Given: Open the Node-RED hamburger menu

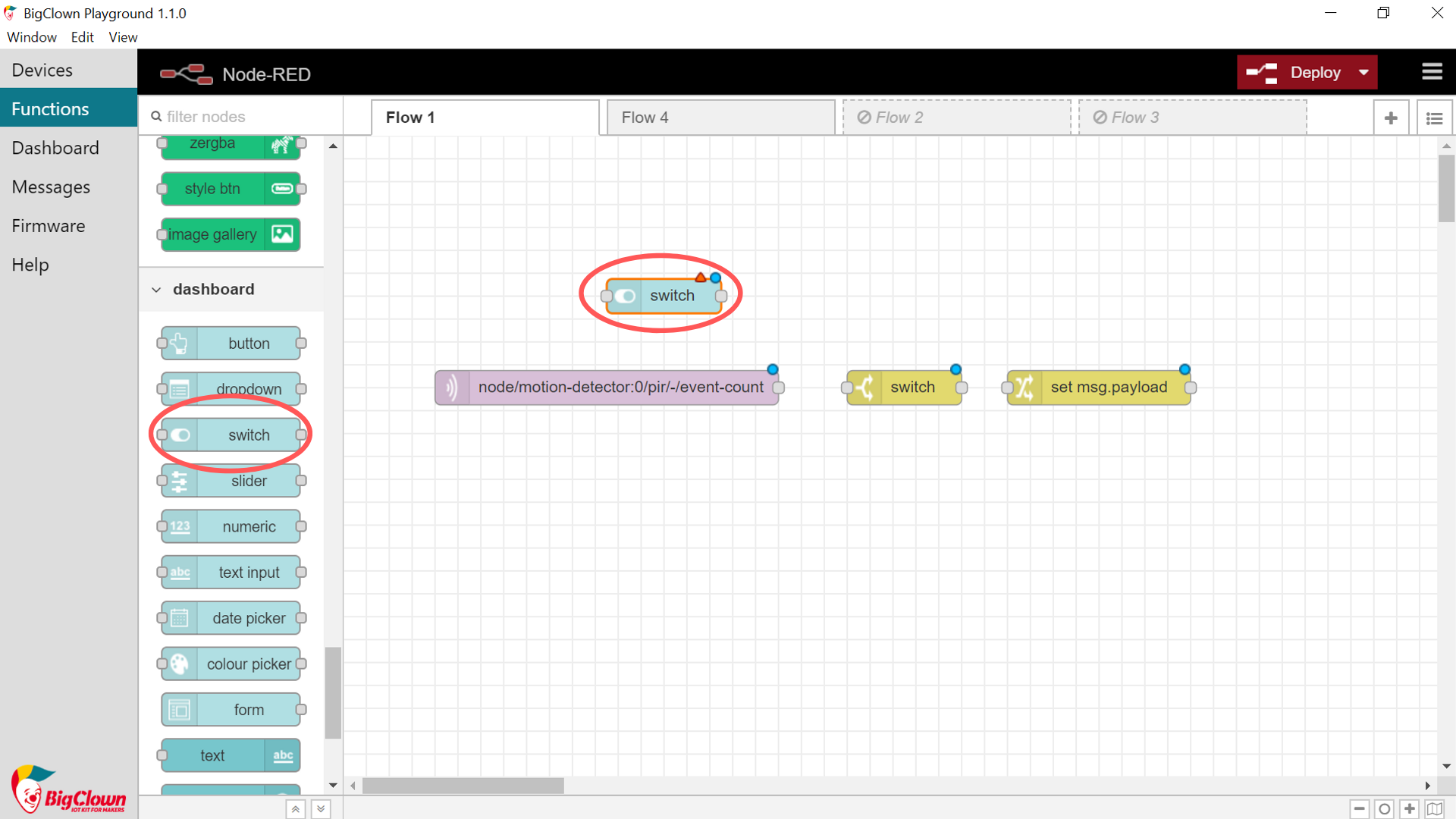Looking at the screenshot, I should click(x=1432, y=72).
